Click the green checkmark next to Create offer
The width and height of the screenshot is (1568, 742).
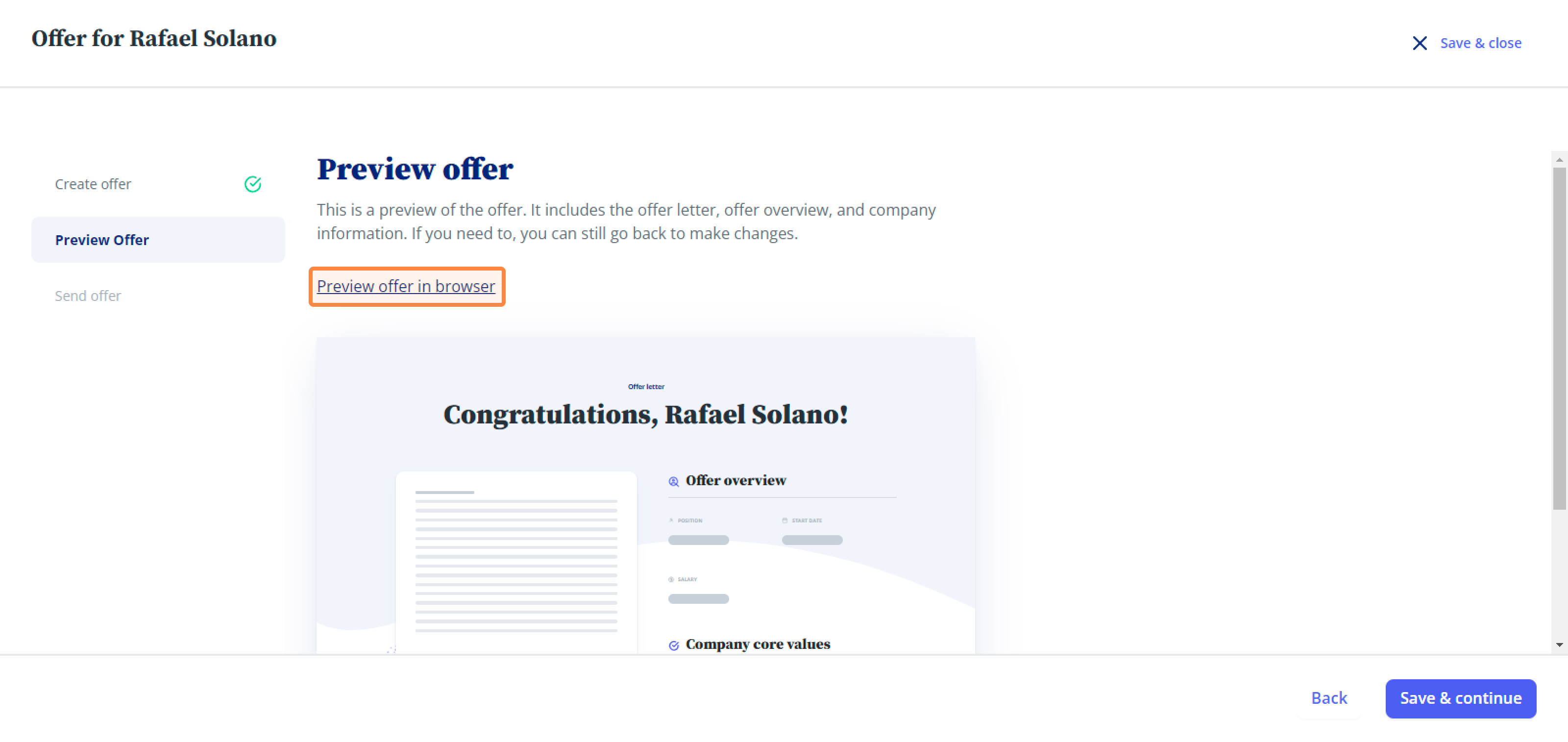coord(253,184)
